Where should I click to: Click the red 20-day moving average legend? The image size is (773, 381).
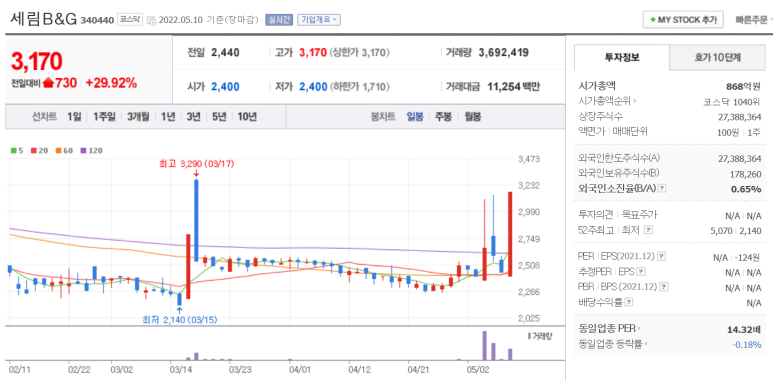coord(39,150)
